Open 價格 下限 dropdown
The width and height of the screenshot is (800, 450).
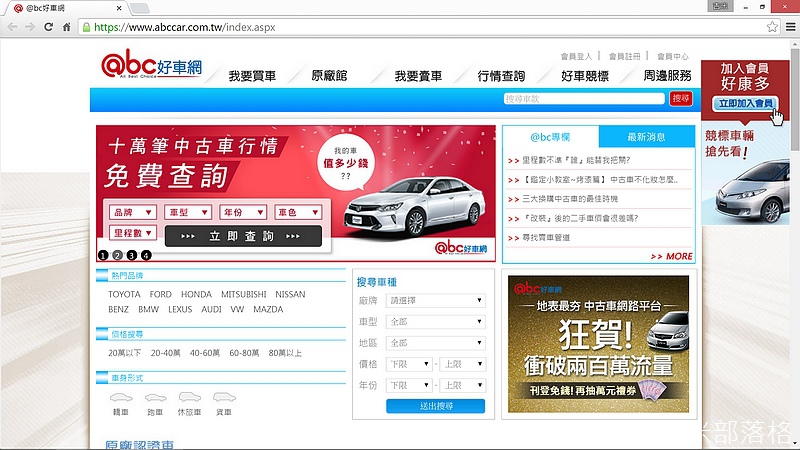[409, 364]
